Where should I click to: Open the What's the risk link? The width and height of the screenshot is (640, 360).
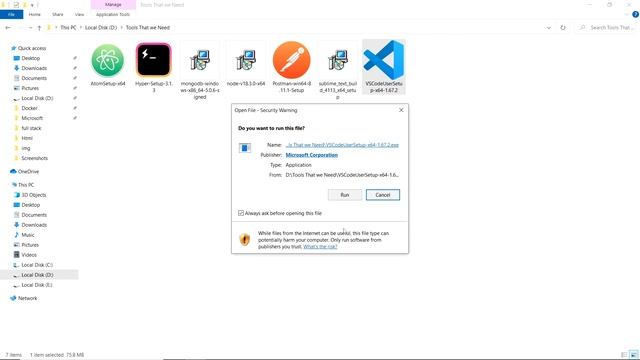(320, 247)
